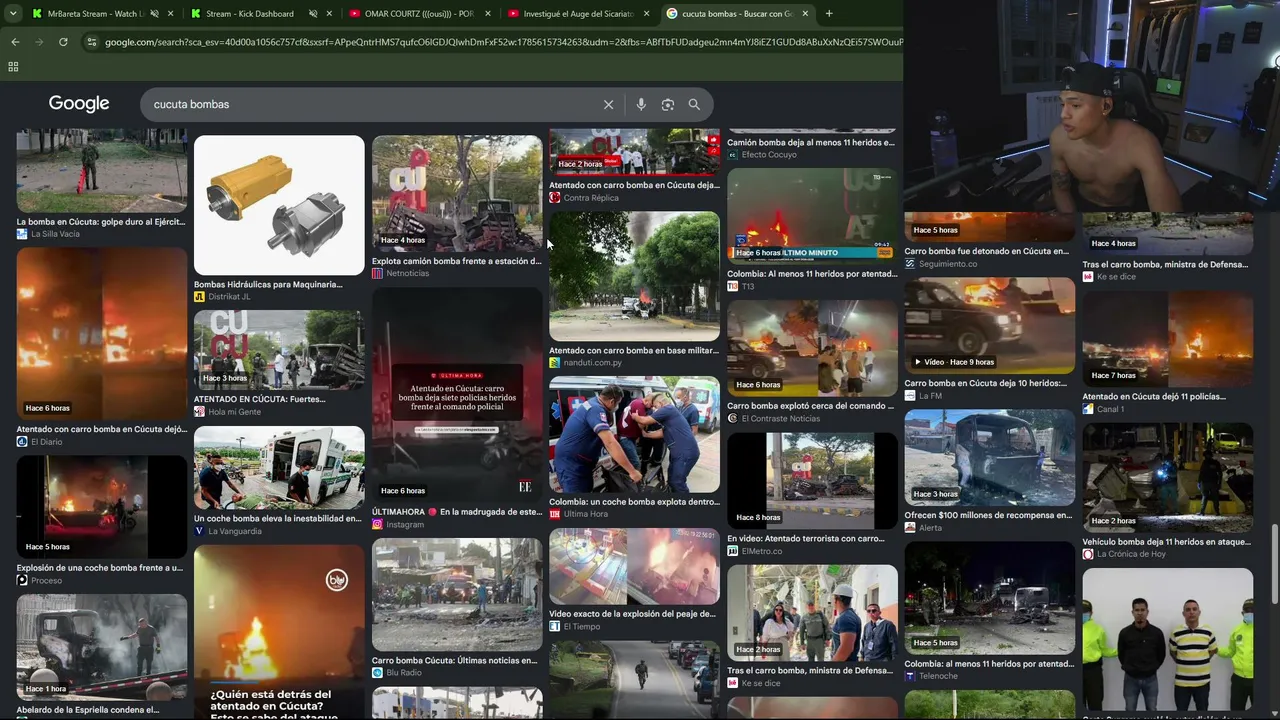Click the Instagram source icon
Image resolution: width=1280 pixels, height=720 pixels.
377,525
